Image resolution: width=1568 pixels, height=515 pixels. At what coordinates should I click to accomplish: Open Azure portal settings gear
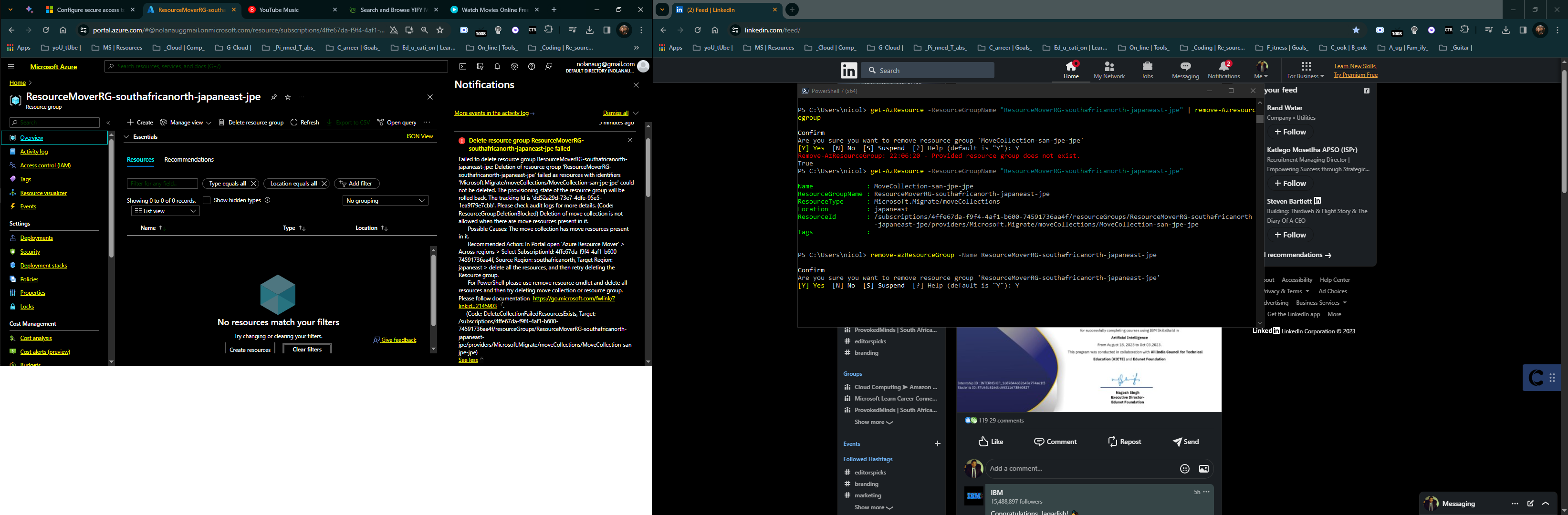[514, 66]
